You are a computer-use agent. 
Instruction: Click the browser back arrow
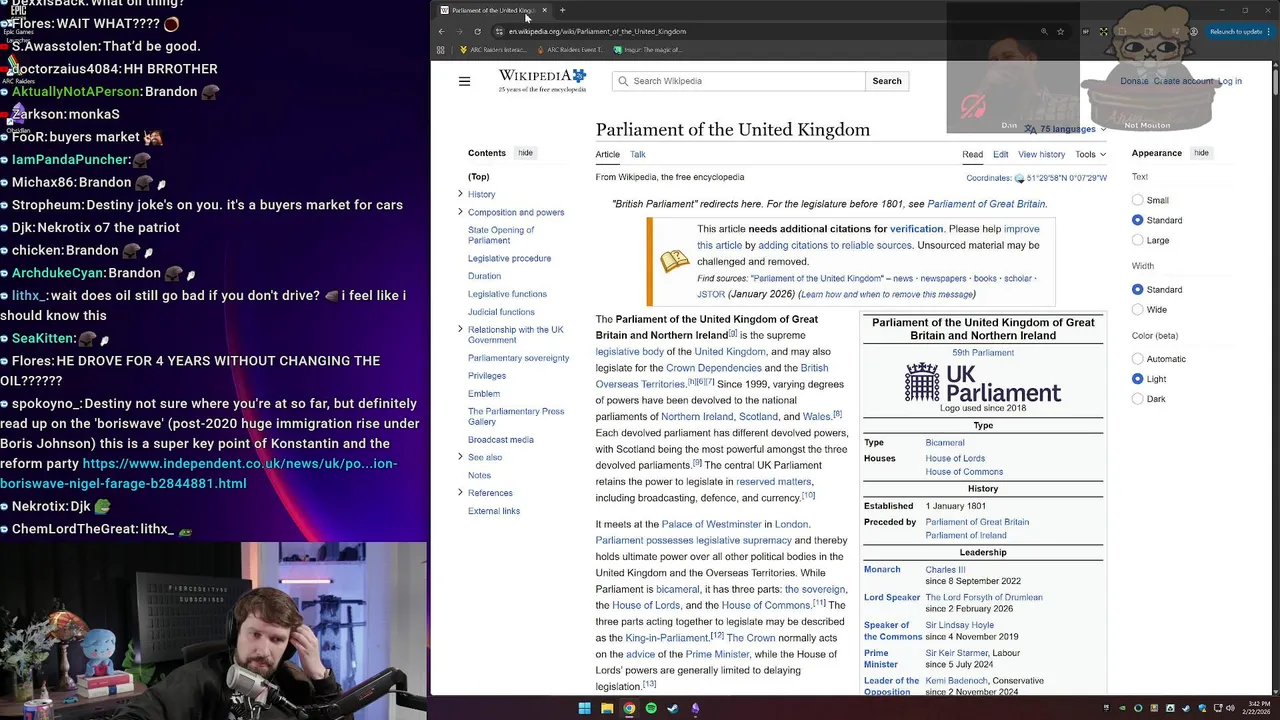click(441, 31)
